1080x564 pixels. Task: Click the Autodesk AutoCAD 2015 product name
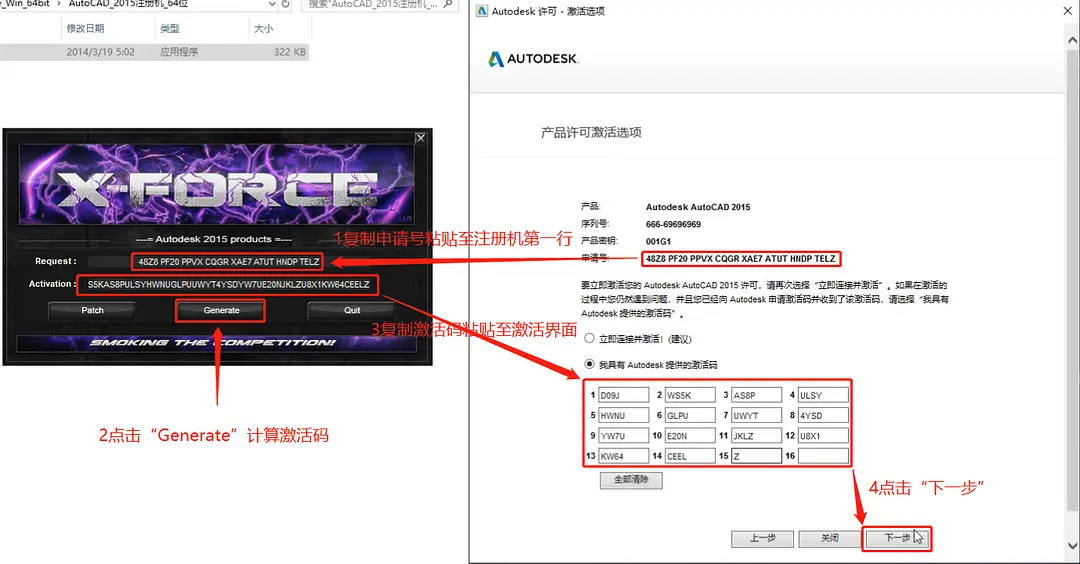coord(698,207)
